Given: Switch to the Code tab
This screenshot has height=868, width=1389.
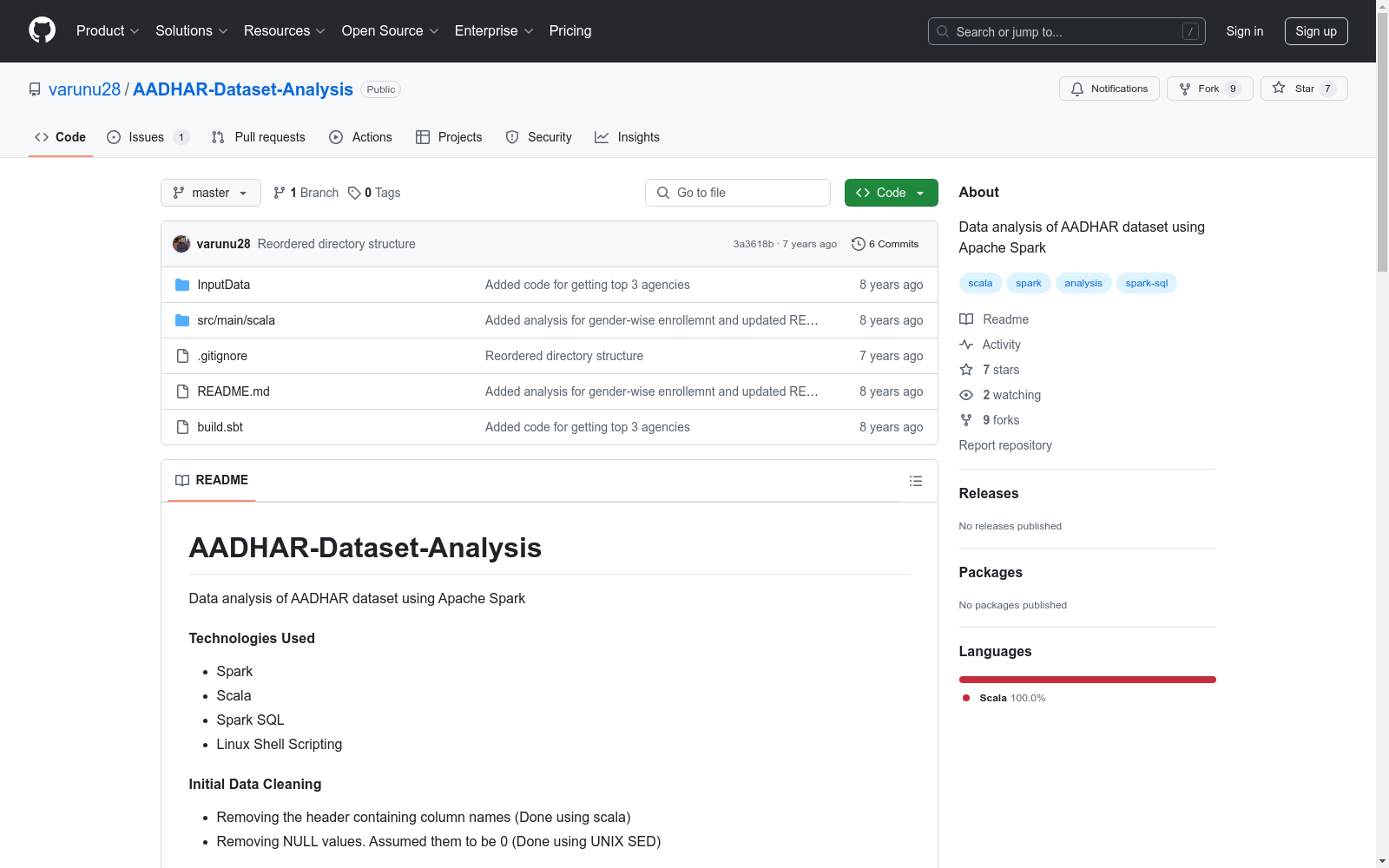Looking at the screenshot, I should pos(61,137).
